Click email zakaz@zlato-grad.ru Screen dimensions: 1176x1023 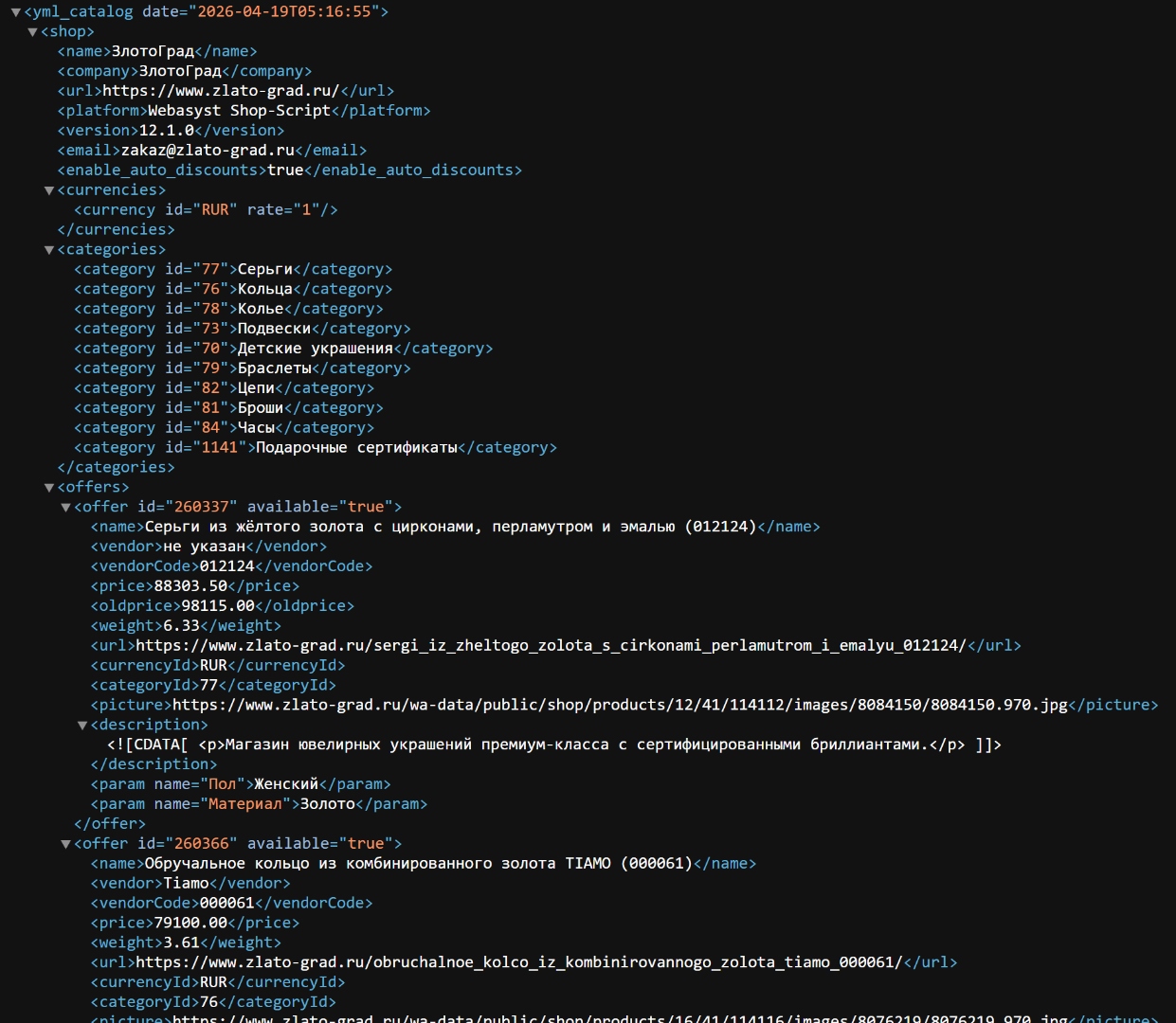click(x=208, y=151)
